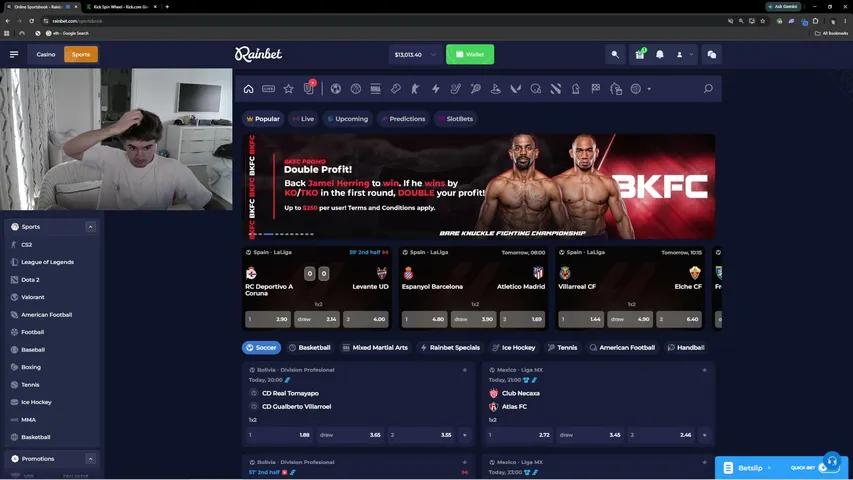The width and height of the screenshot is (853, 480).
Task: Select the lightning bolt specials icon
Action: tap(436, 89)
